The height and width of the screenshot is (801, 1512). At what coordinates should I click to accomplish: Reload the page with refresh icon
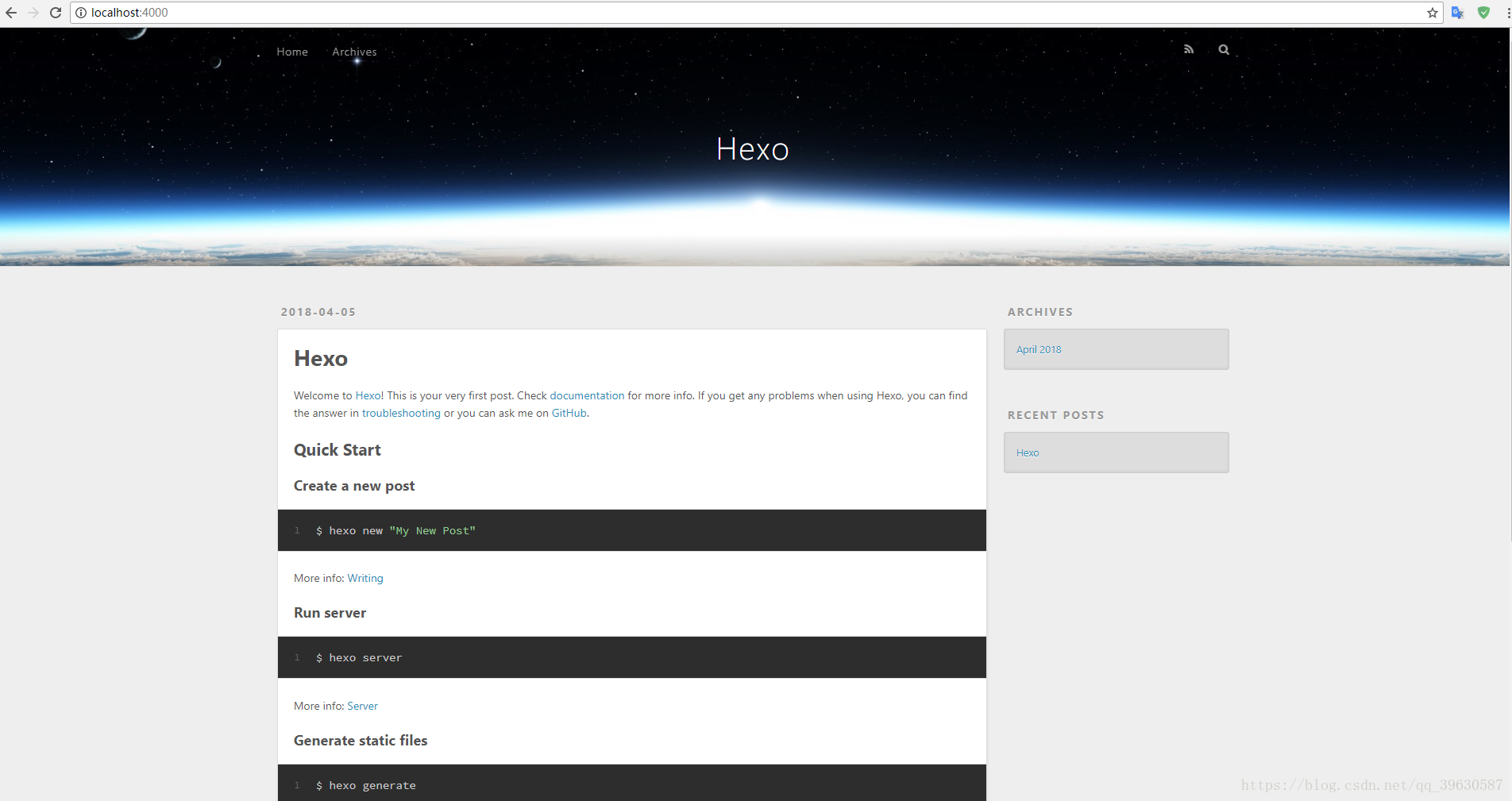point(56,13)
